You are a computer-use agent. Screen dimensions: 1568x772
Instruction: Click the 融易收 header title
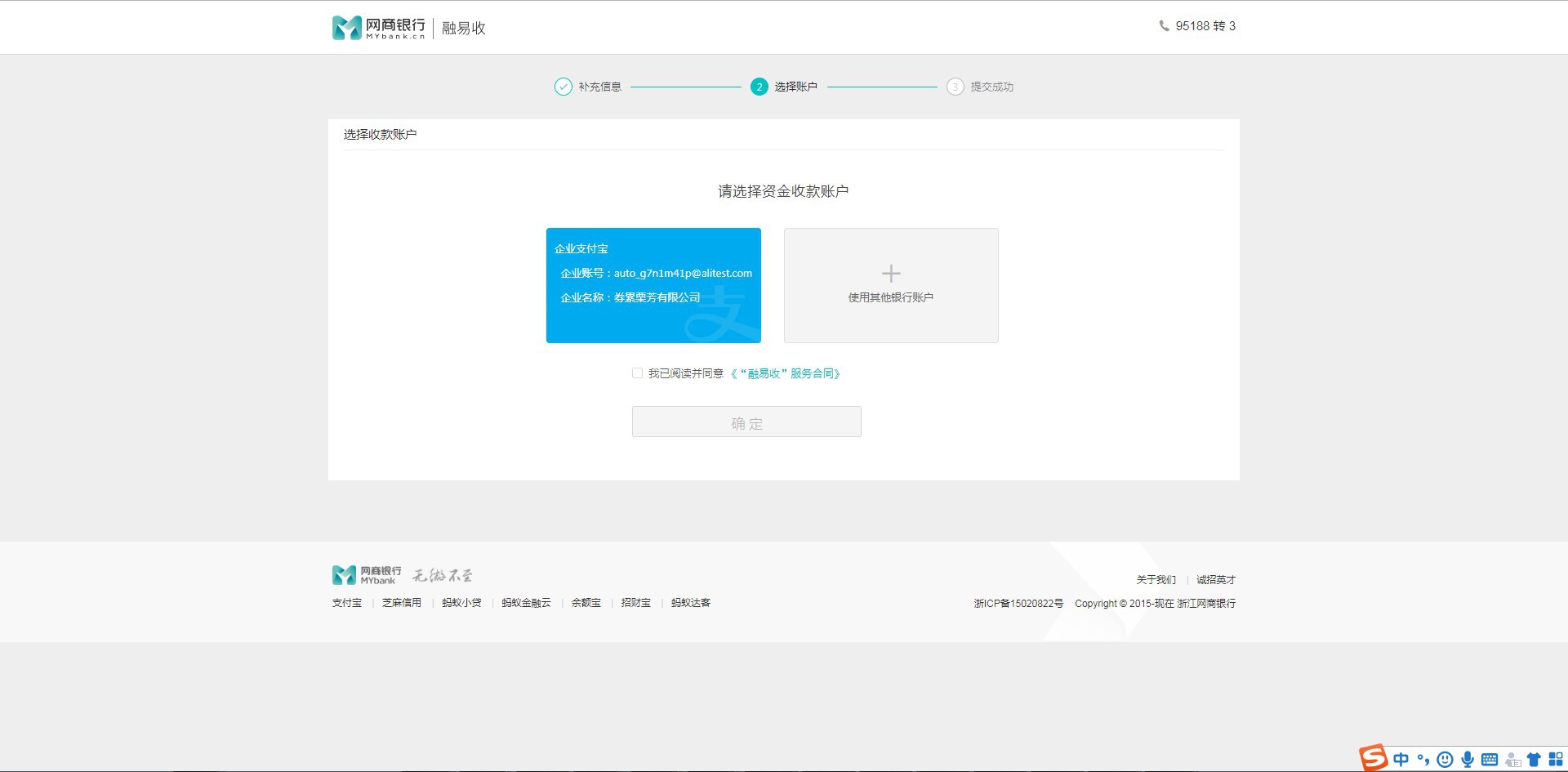point(464,29)
